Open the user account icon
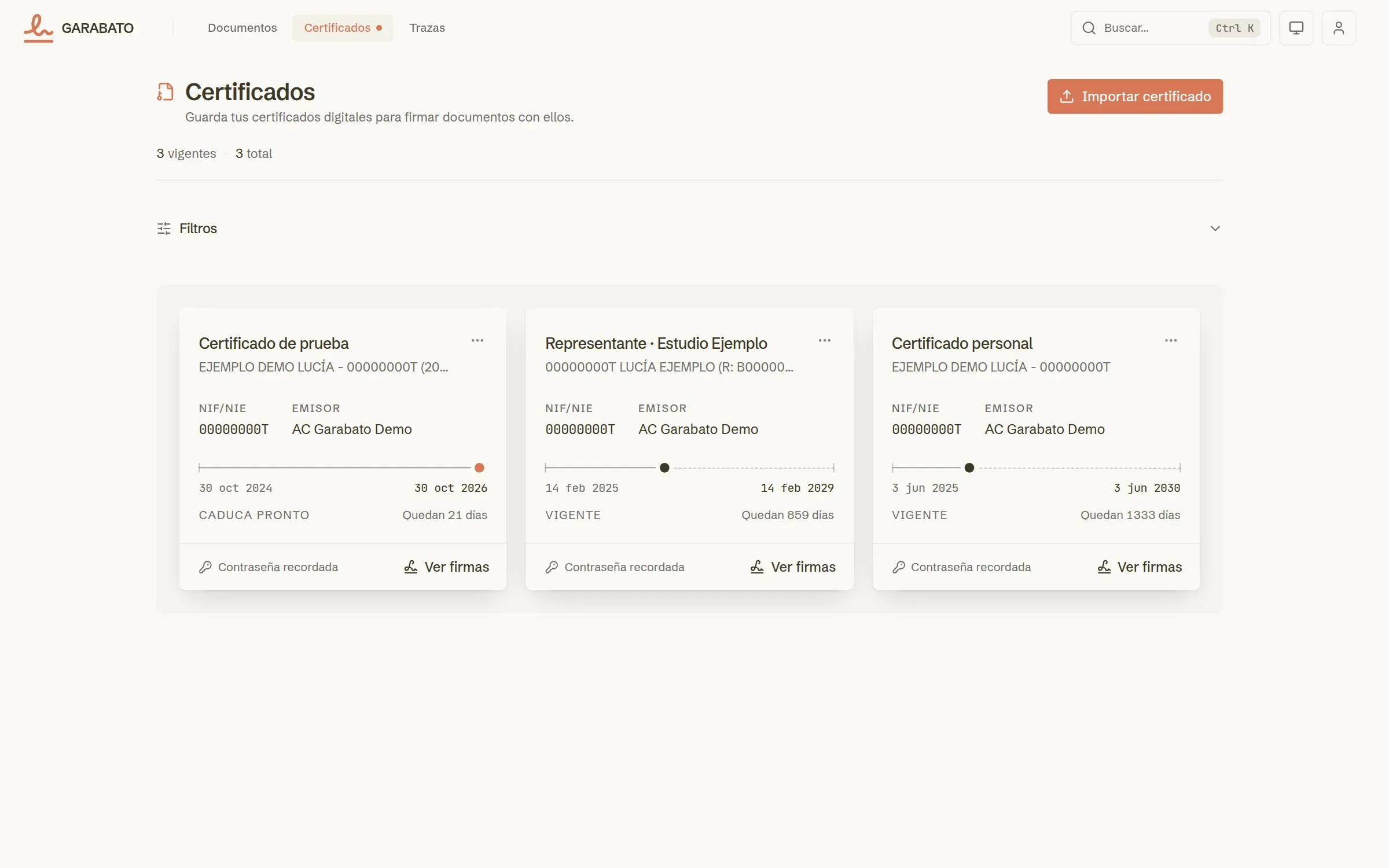This screenshot has height=868, width=1389. click(1338, 28)
